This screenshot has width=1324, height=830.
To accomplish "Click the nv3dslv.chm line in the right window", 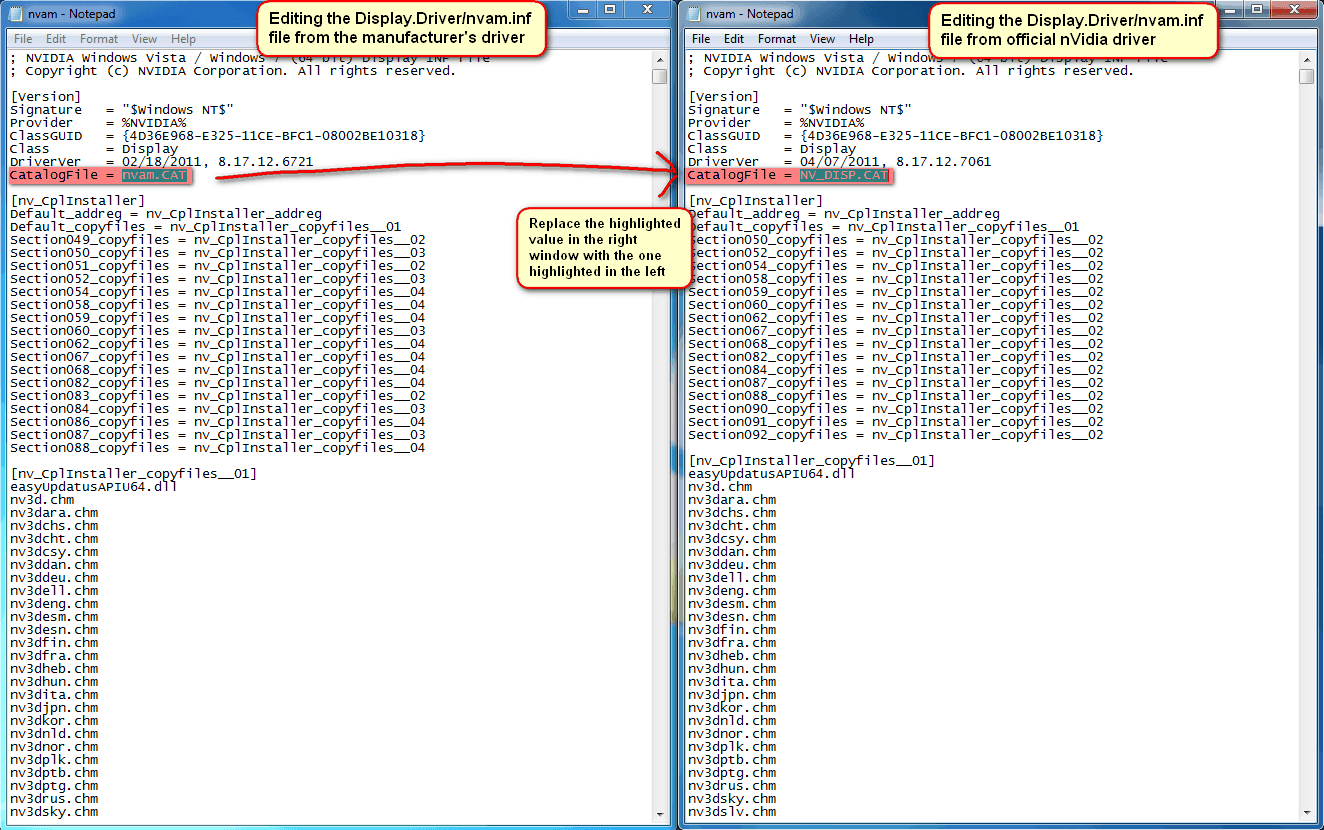I will click(732, 812).
